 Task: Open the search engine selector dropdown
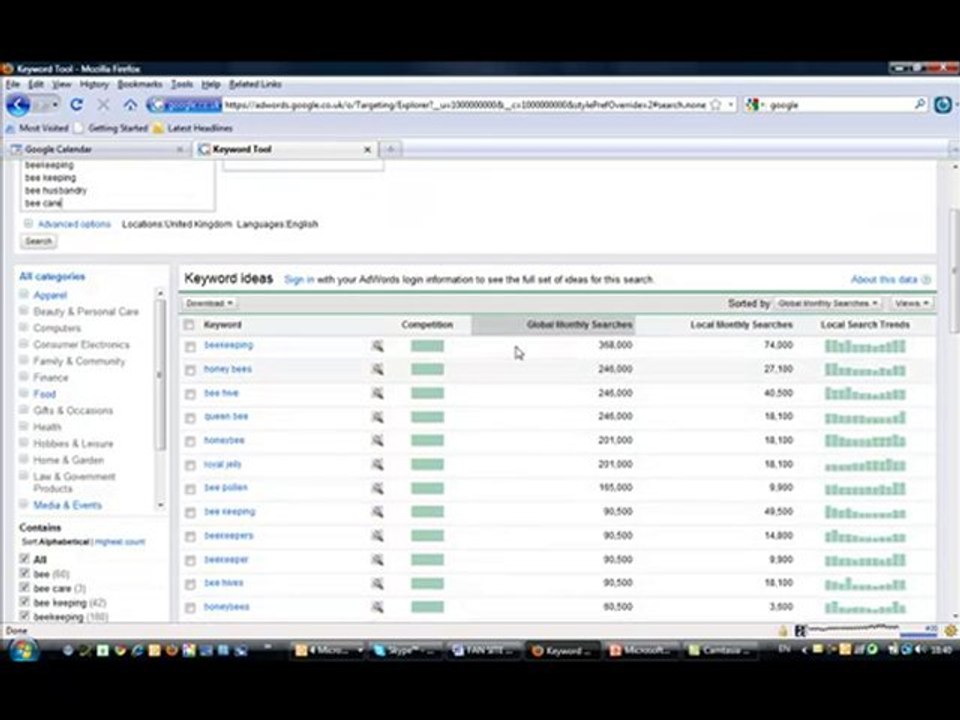[756, 105]
